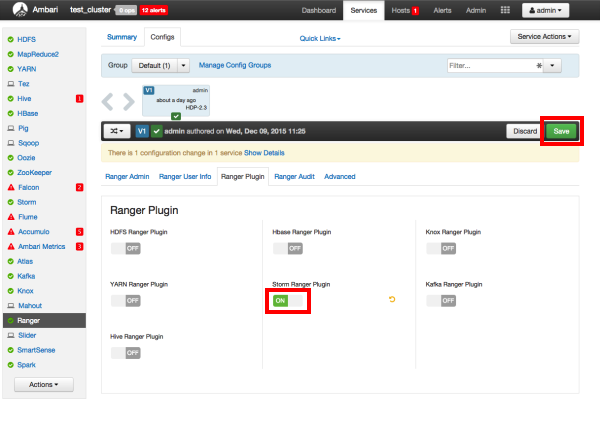Open Alerts in top navigation
Image resolution: width=600 pixels, height=426 pixels.
pos(442,10)
